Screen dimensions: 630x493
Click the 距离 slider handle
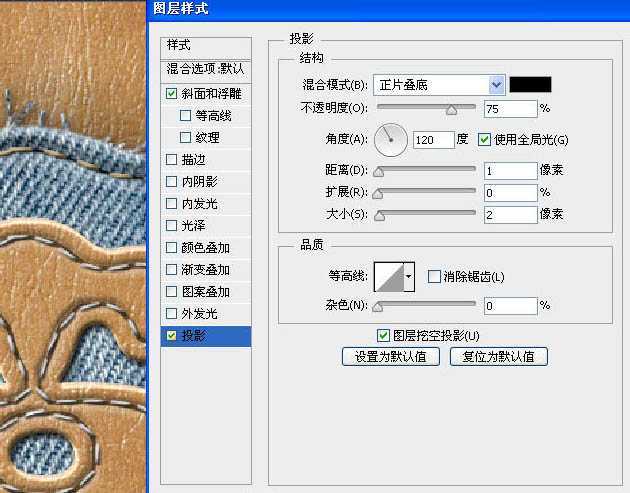[x=378, y=172]
